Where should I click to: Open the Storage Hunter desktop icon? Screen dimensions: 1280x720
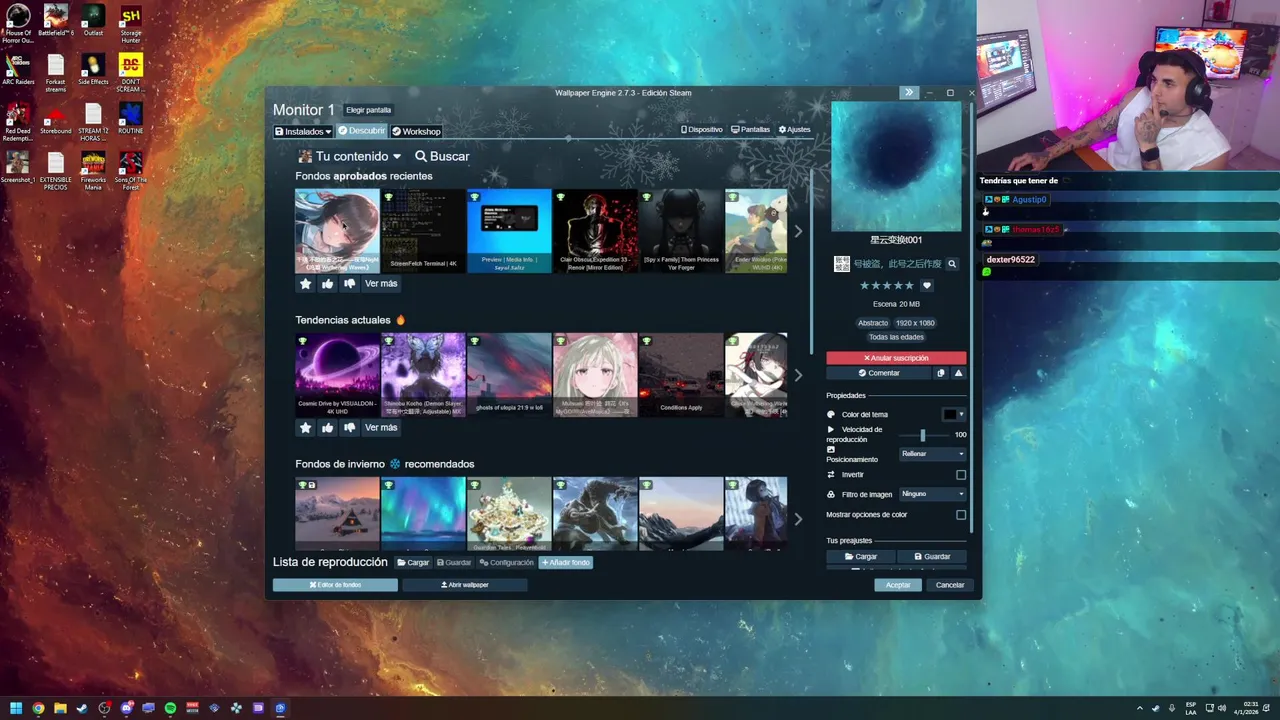(x=131, y=24)
